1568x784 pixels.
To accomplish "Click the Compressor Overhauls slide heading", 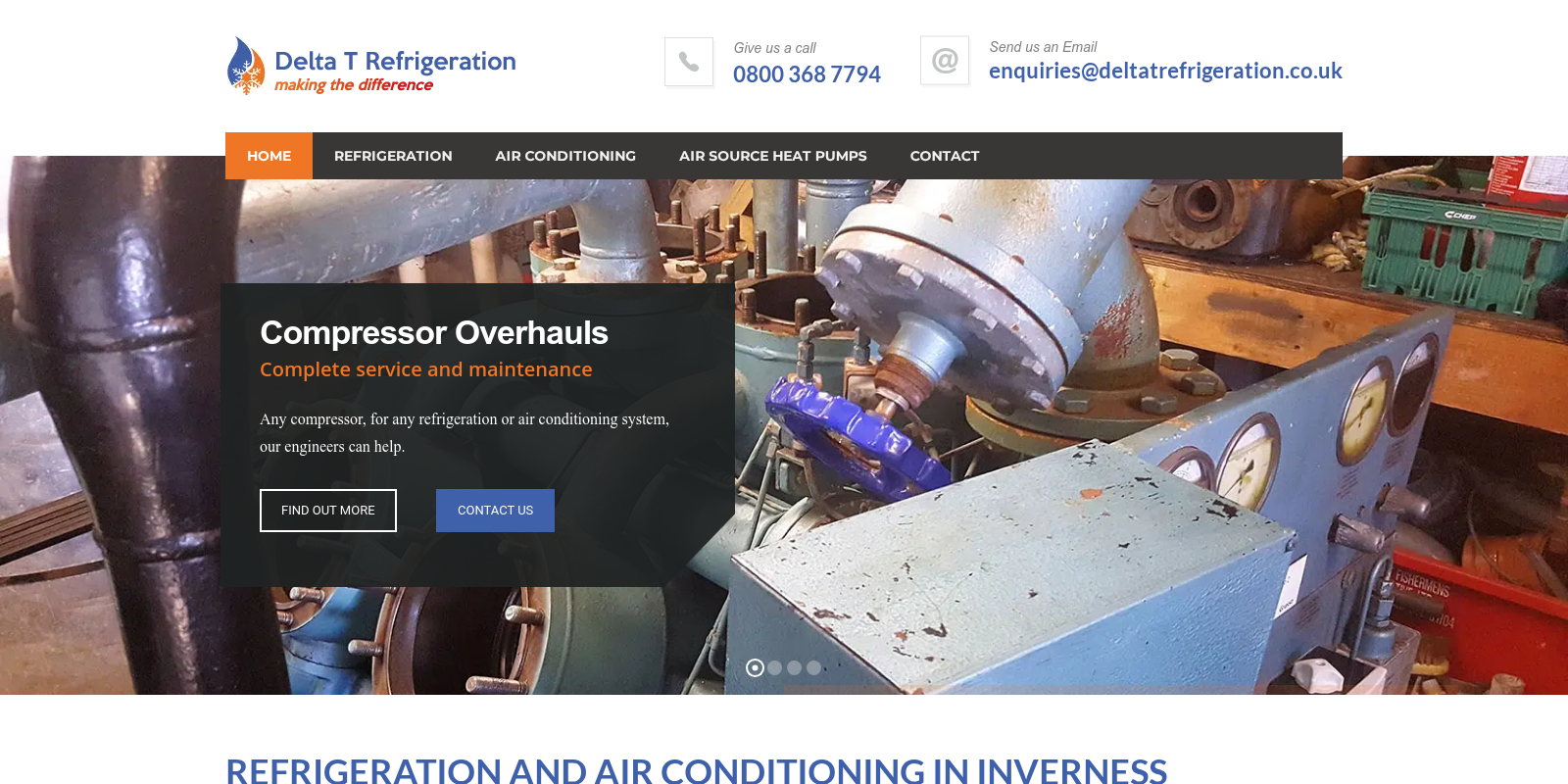I will click(434, 333).
